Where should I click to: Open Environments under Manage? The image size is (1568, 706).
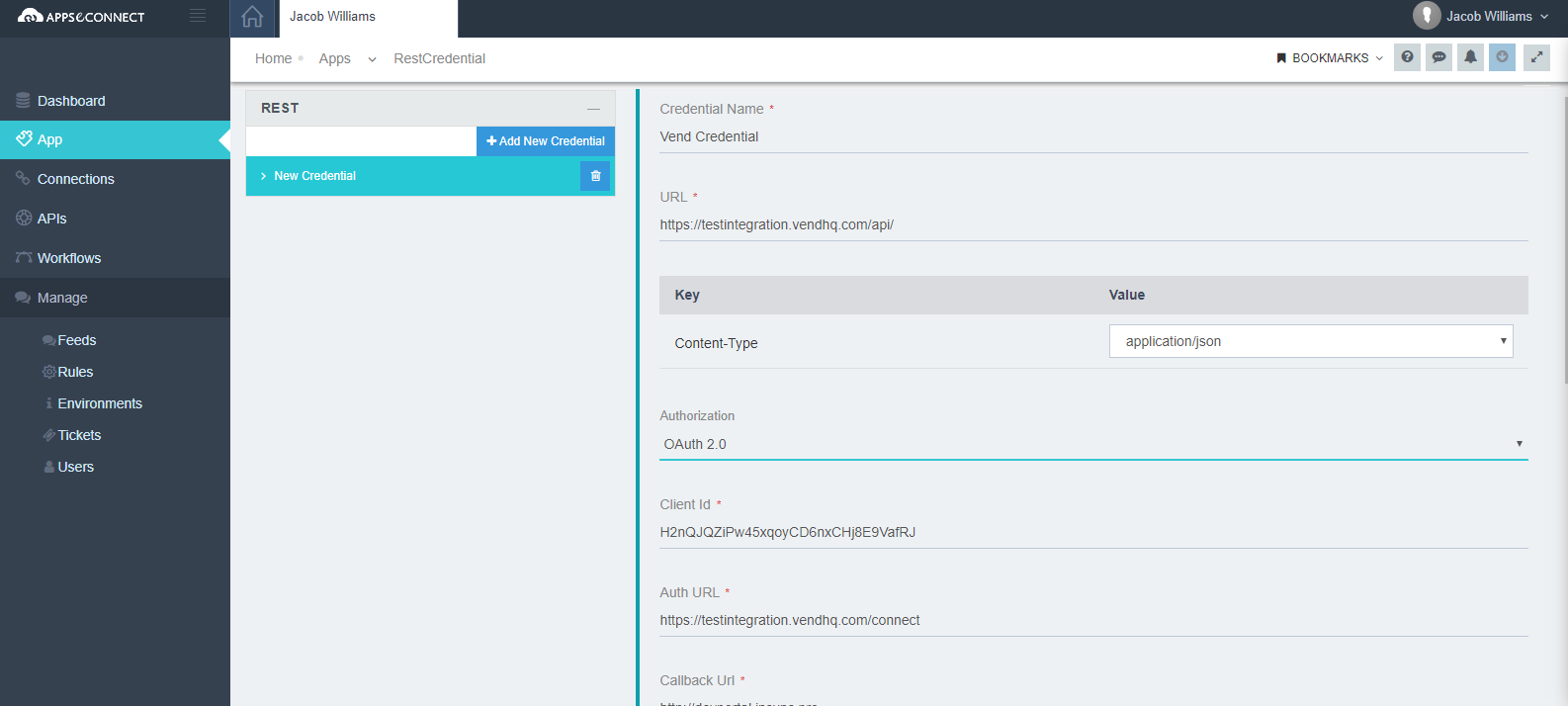[x=99, y=403]
